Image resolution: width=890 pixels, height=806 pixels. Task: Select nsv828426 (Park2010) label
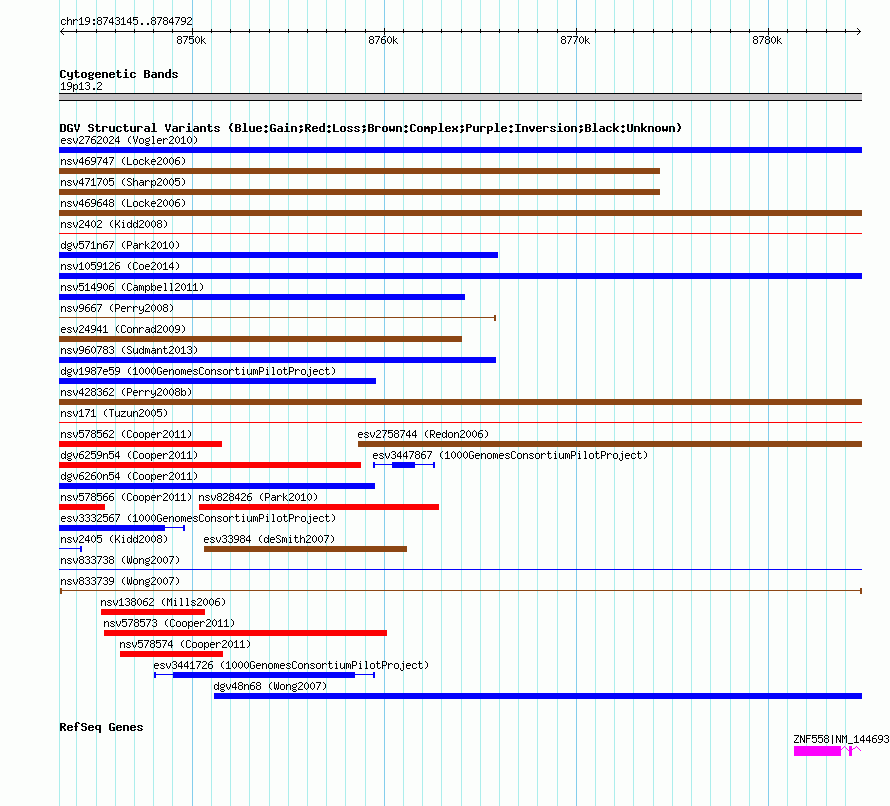click(x=258, y=497)
